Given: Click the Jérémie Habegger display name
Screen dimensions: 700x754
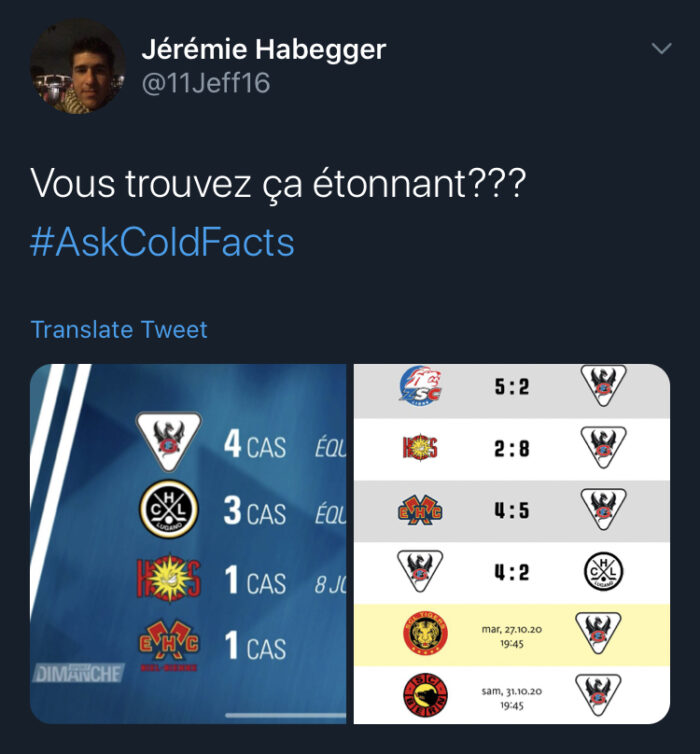Looking at the screenshot, I should click(x=263, y=50).
